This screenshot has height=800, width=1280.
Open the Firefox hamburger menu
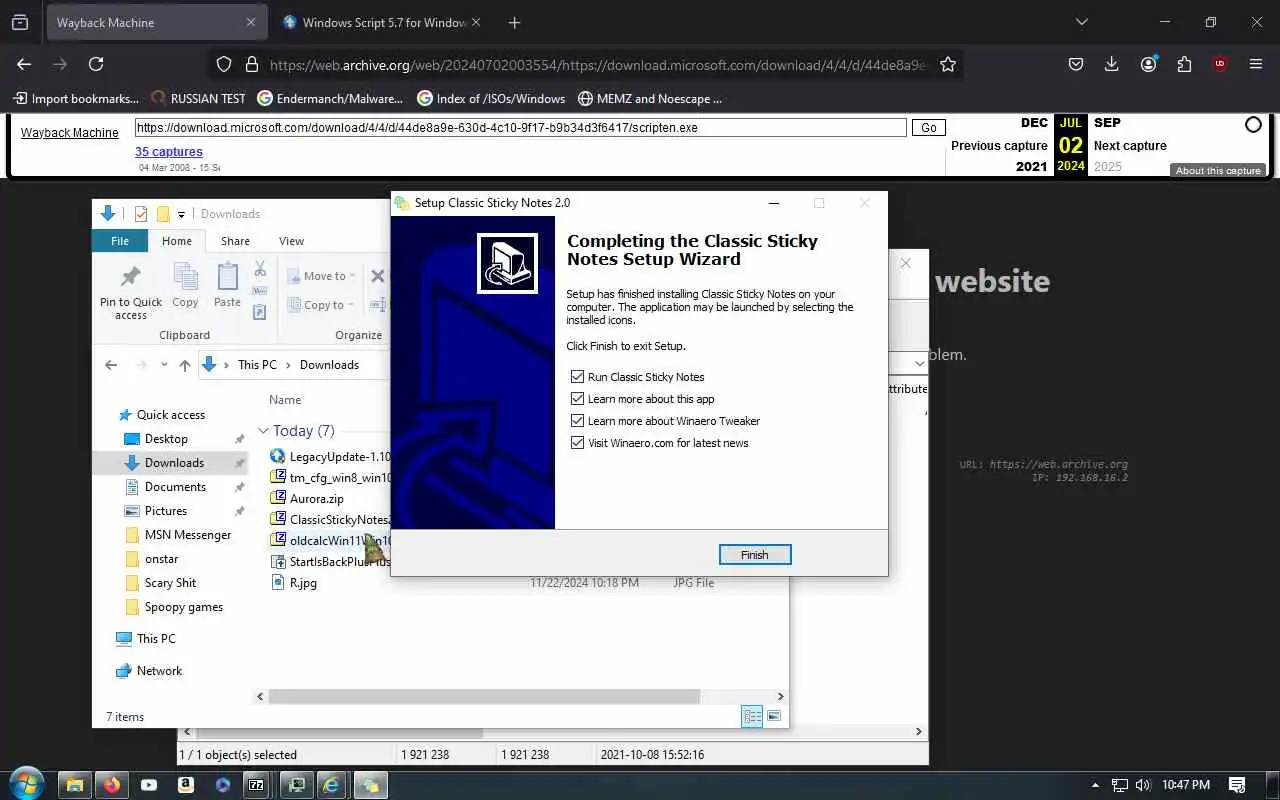(x=1256, y=64)
